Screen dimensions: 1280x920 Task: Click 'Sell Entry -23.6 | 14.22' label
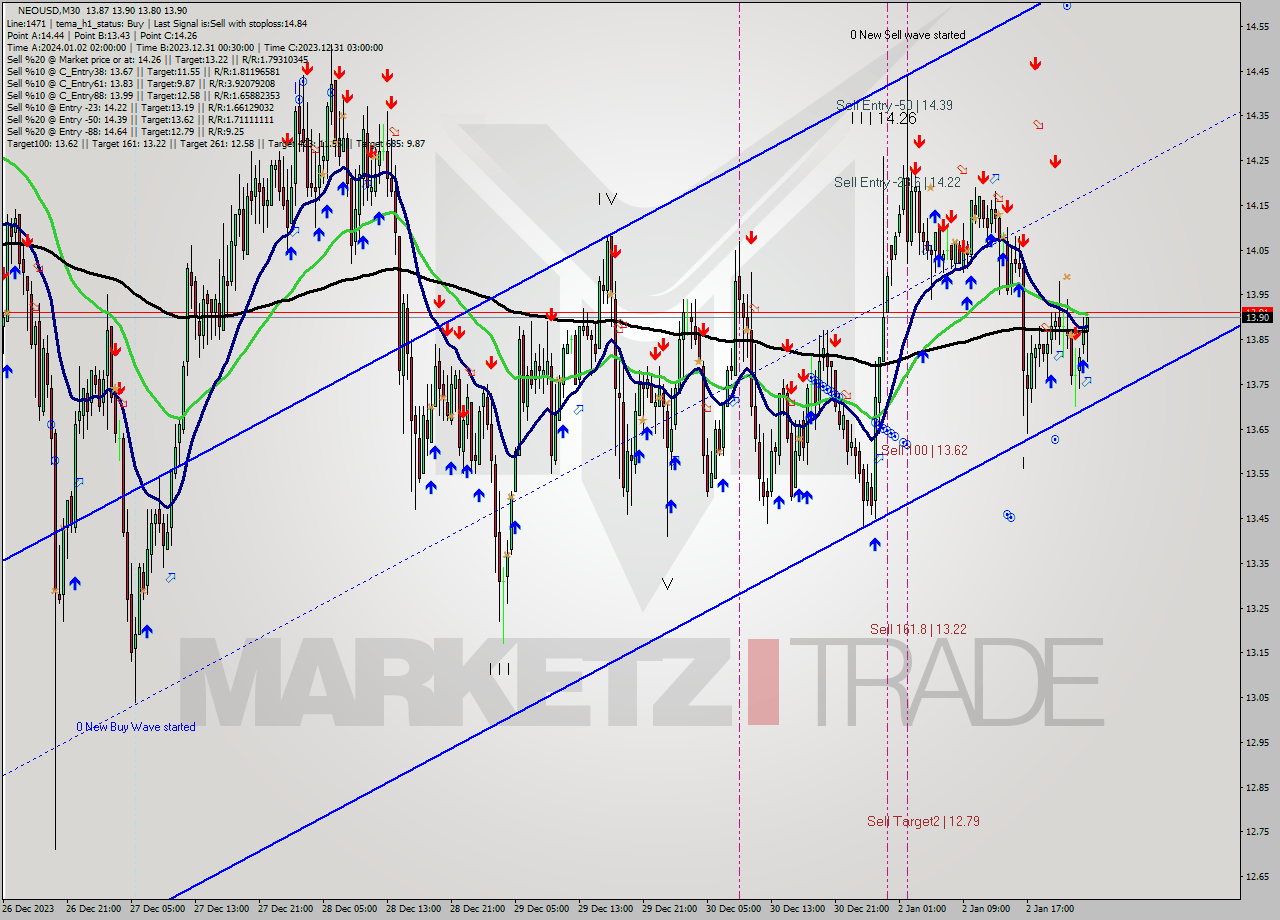pos(897,182)
